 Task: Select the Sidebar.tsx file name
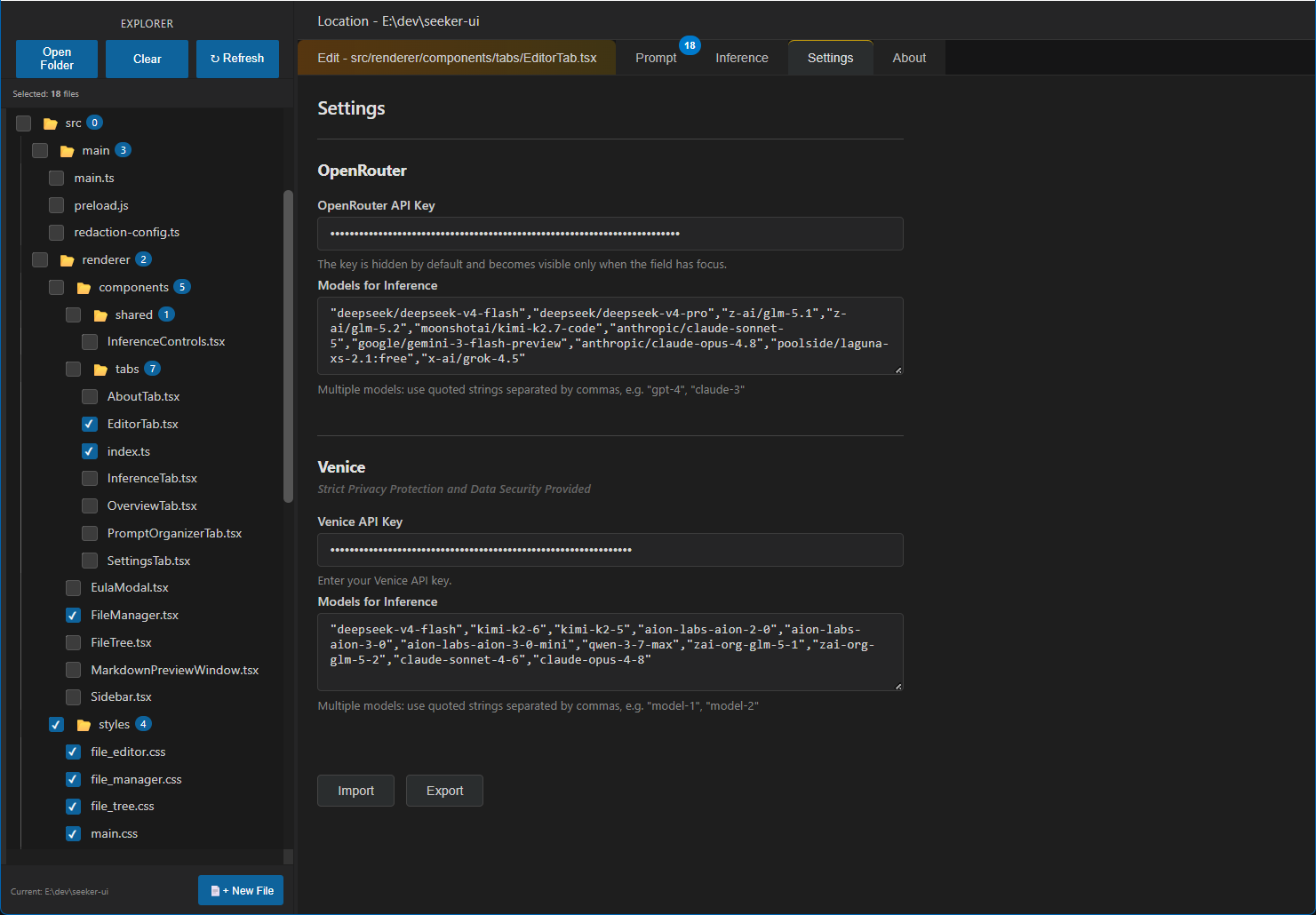(x=121, y=697)
